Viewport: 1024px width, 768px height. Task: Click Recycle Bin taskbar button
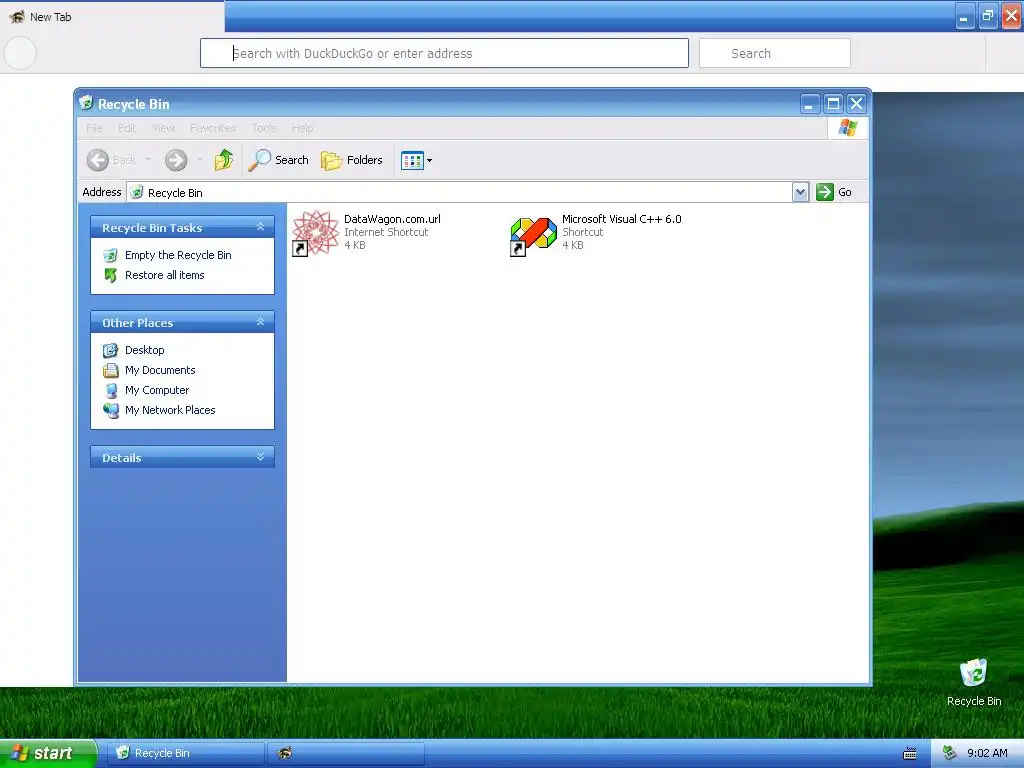[x=185, y=753]
